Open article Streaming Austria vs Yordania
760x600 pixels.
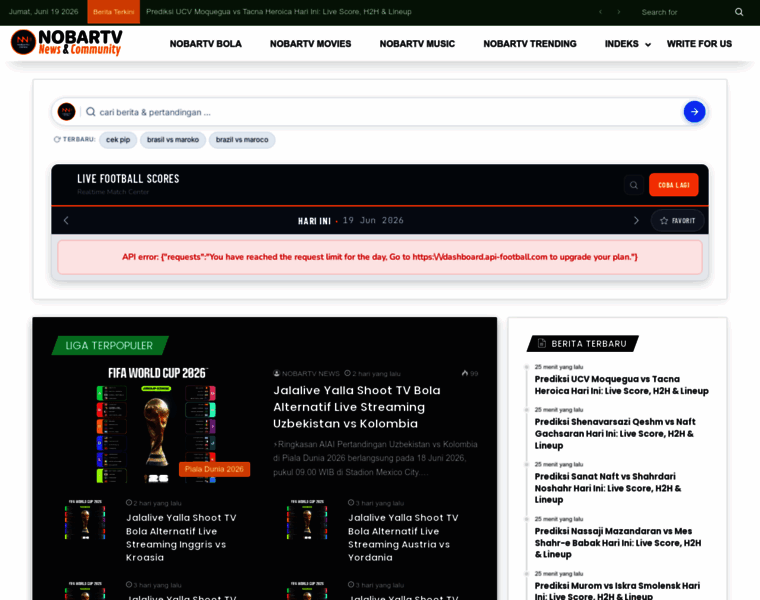tap(403, 537)
